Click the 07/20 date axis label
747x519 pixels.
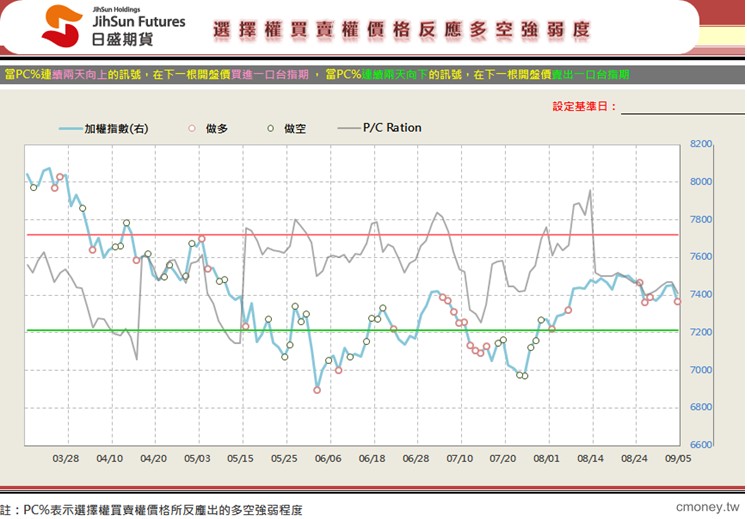pos(503,458)
